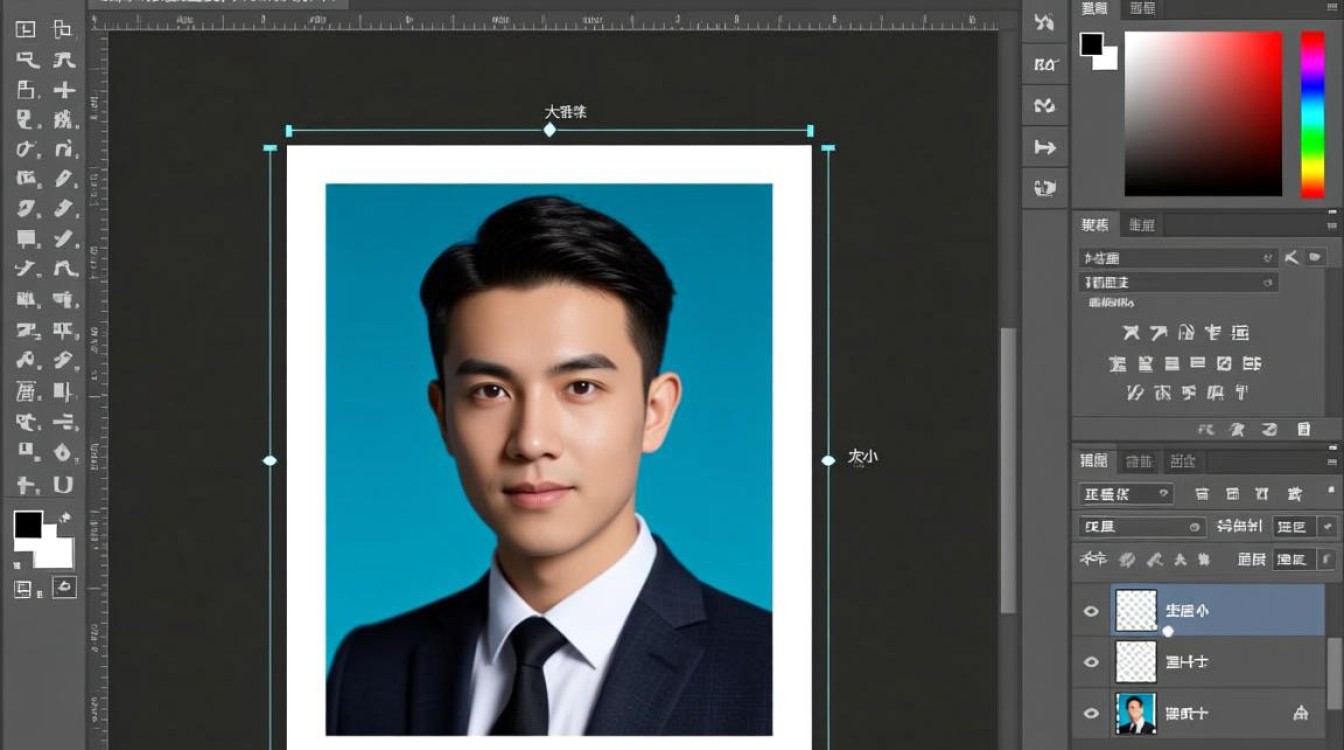Screen dimensions: 1344x750
Task: Click the screen mode icon at the toolbar bottom
Action: tap(64, 587)
